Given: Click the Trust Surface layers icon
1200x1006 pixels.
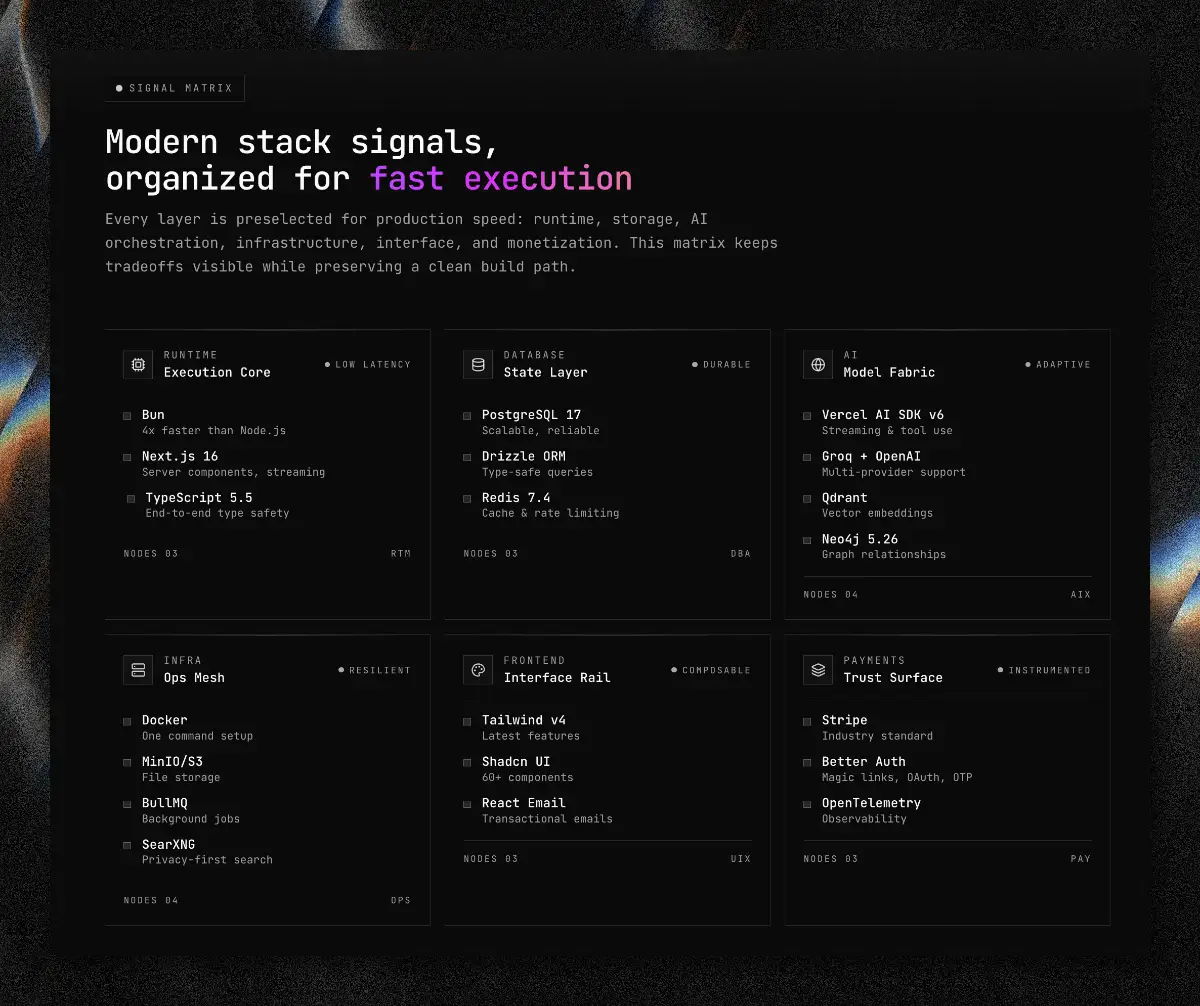Looking at the screenshot, I should tap(818, 670).
